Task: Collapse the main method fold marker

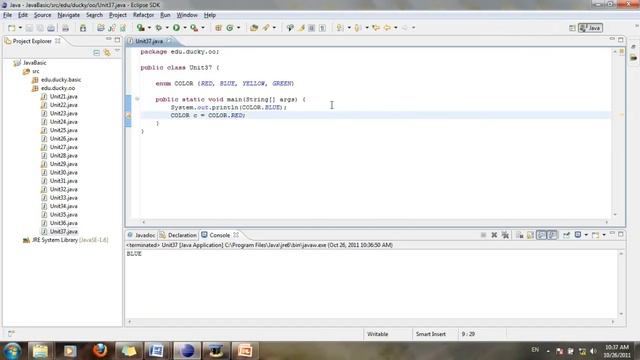Action: (x=137, y=99)
